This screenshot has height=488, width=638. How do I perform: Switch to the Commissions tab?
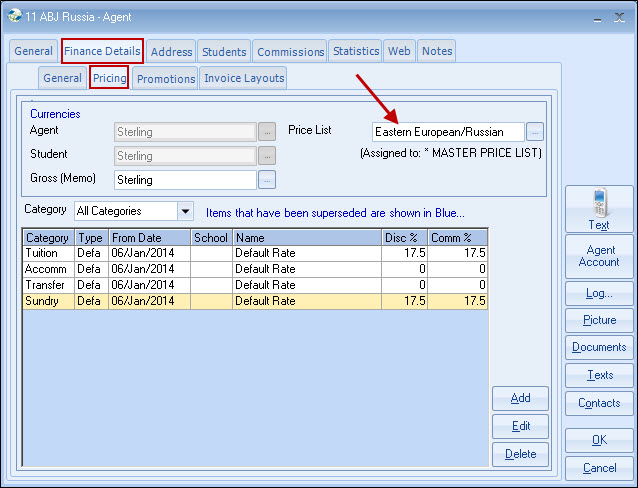pos(290,52)
